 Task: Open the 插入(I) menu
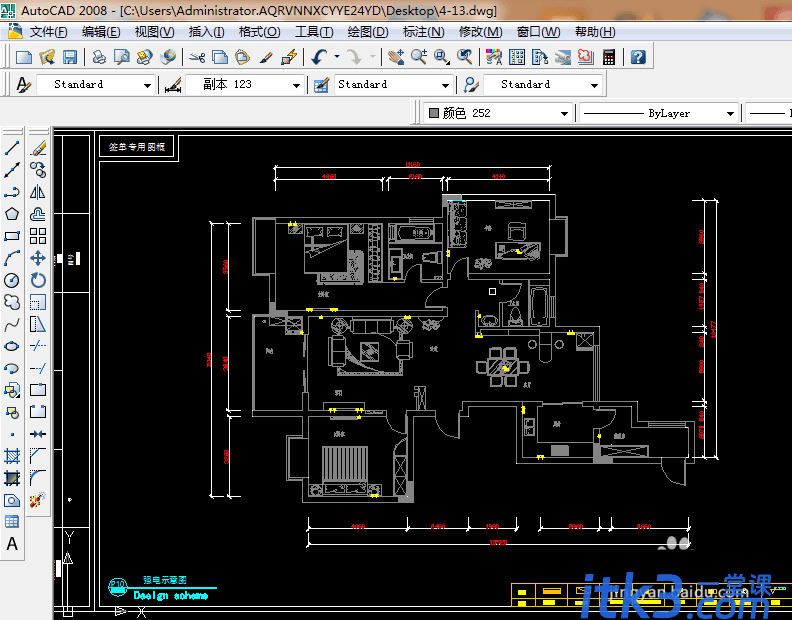[206, 32]
